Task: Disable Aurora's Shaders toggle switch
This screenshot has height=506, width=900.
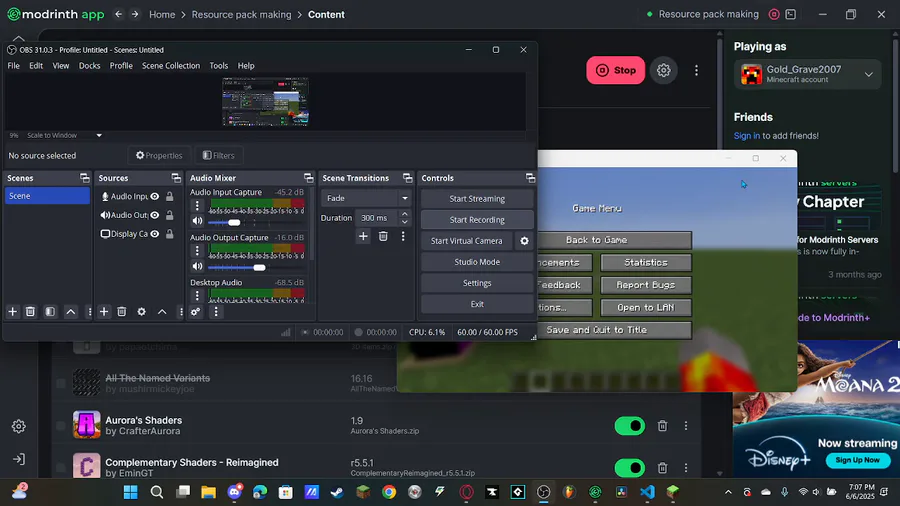Action: click(x=630, y=426)
